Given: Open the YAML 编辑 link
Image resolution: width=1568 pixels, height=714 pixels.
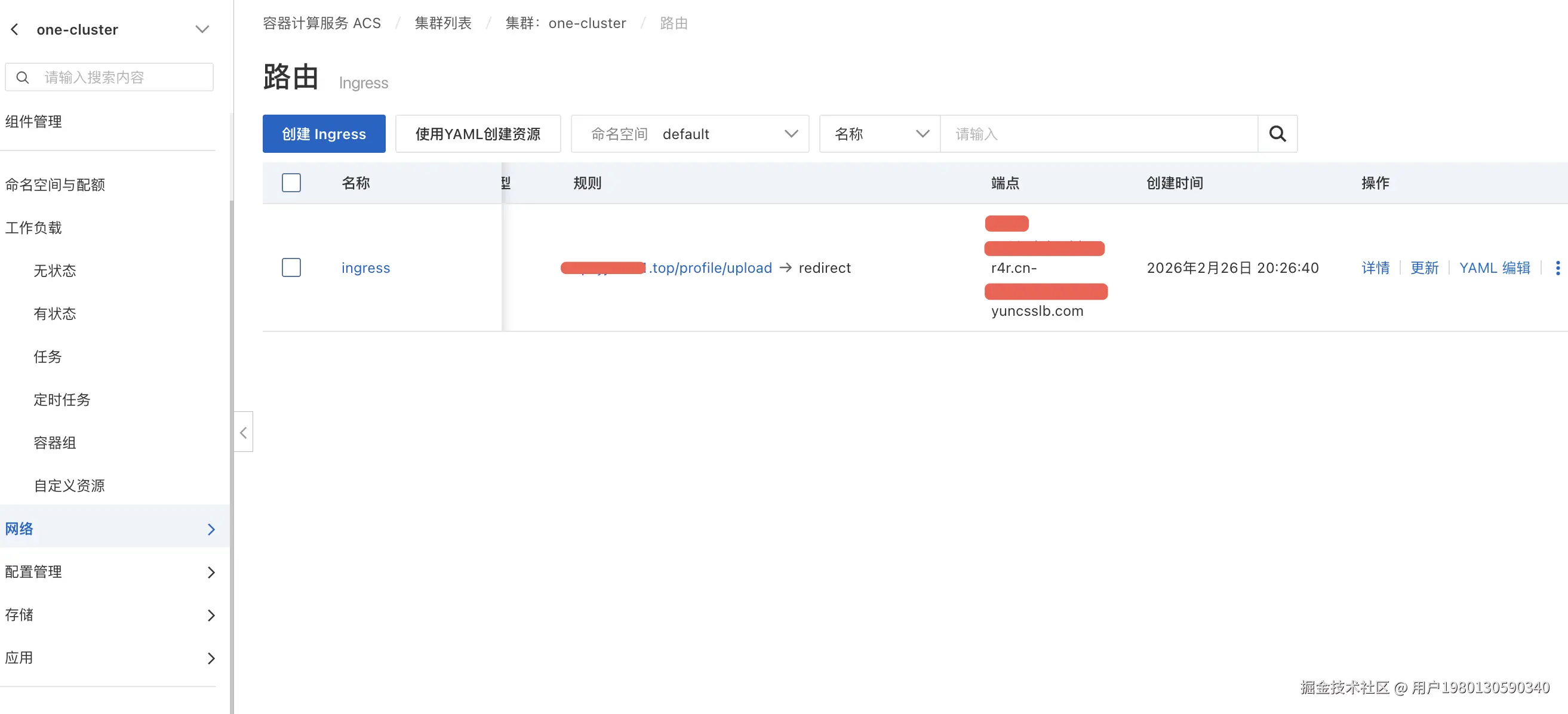Looking at the screenshot, I should [x=1495, y=268].
